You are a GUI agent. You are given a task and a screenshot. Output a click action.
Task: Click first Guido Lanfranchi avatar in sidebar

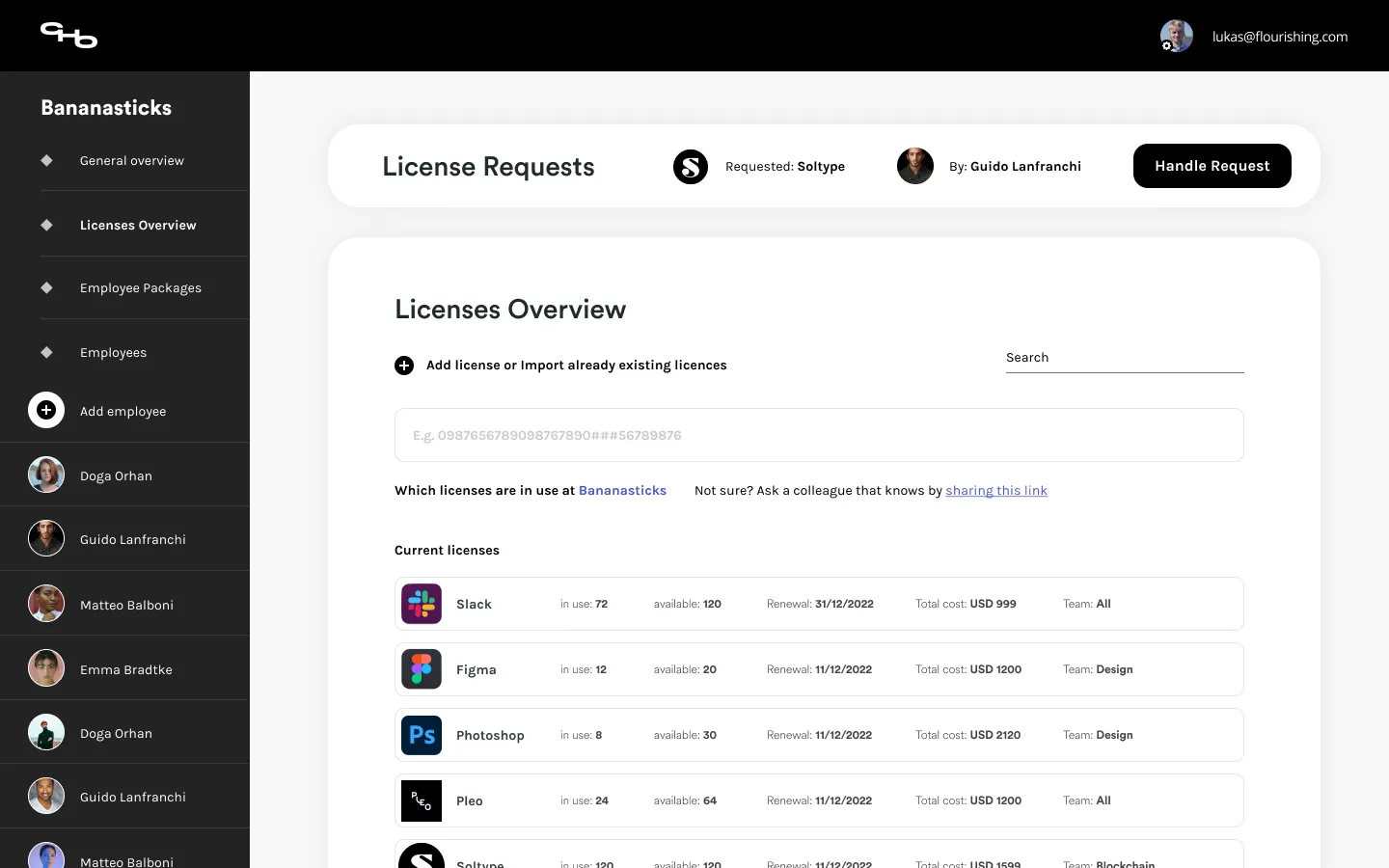pyautogui.click(x=46, y=538)
